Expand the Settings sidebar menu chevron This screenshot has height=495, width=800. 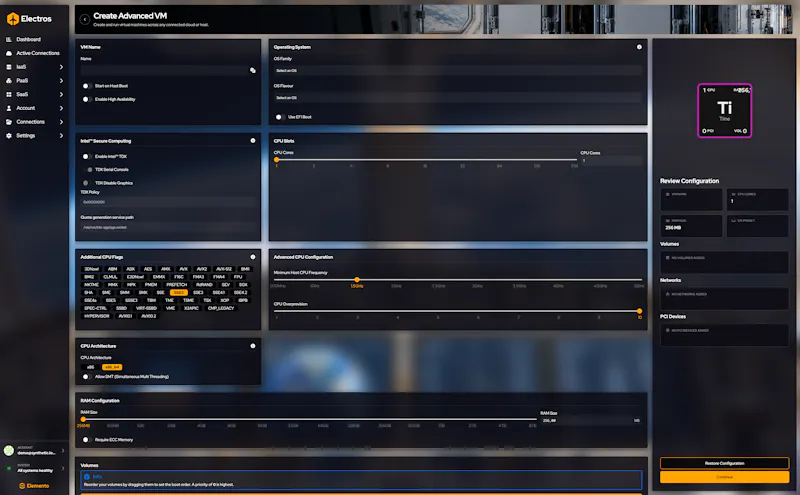point(61,136)
